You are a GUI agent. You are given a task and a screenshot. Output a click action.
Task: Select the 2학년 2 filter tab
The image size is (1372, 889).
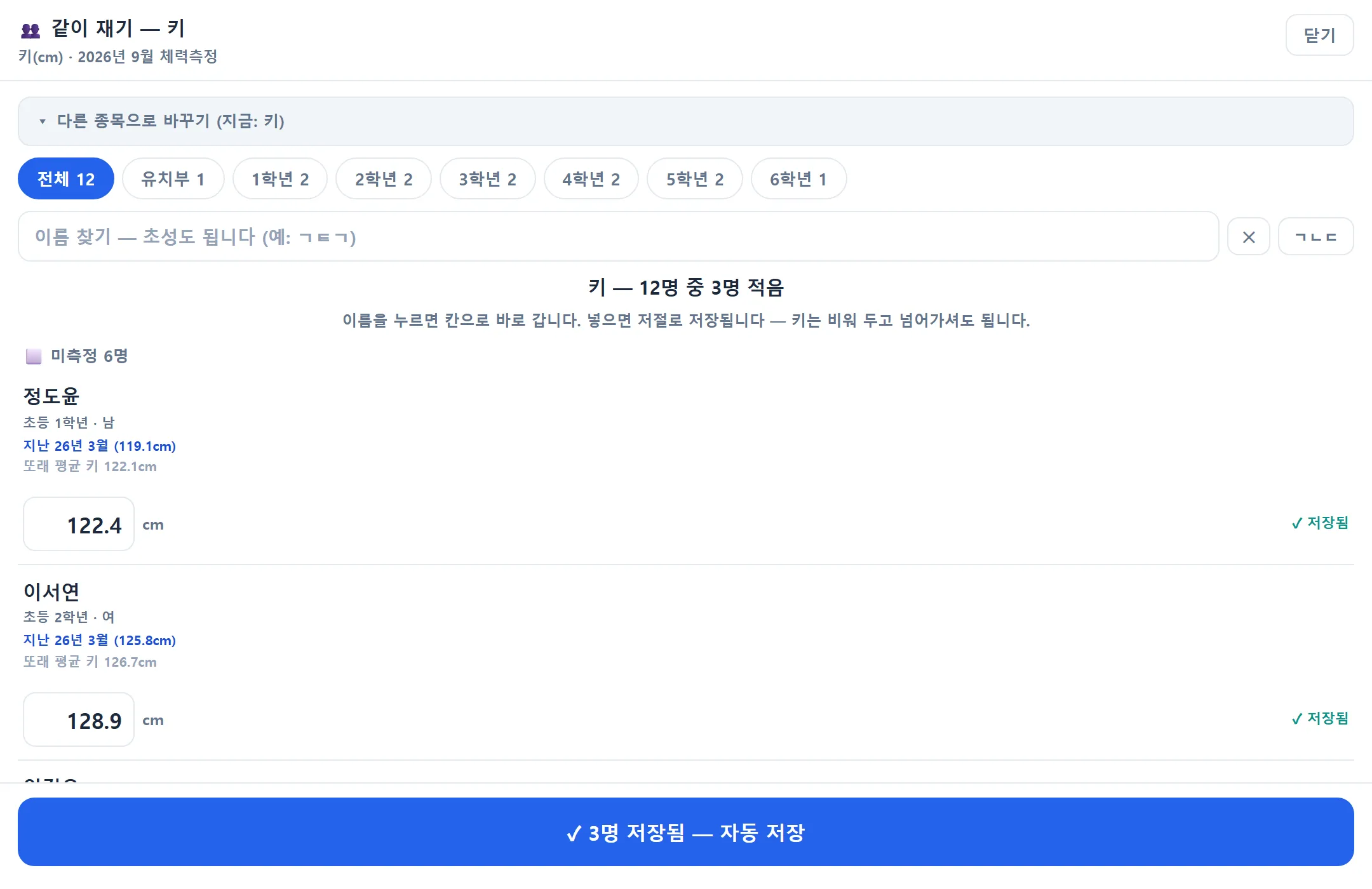(x=384, y=179)
